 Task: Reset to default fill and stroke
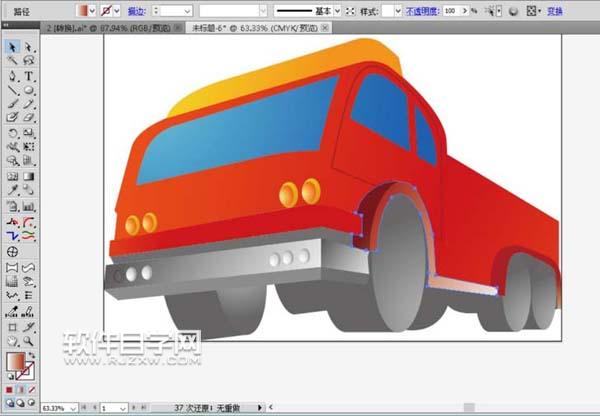point(10,377)
